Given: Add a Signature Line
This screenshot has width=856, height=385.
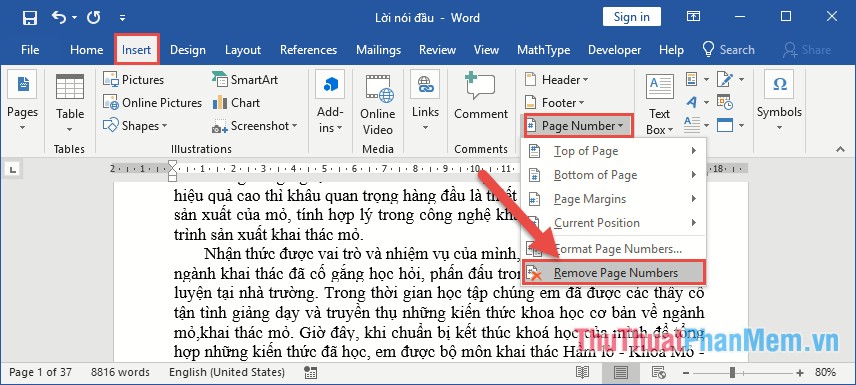Looking at the screenshot, I should point(730,80).
